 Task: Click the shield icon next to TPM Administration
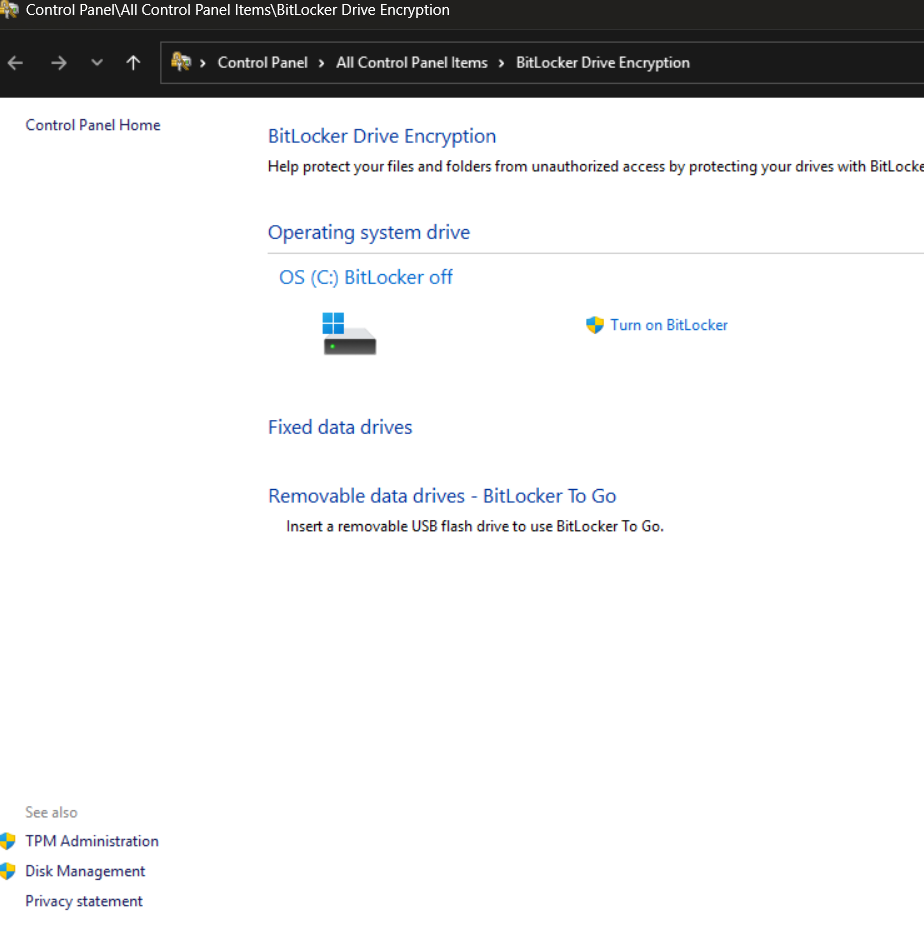click(8, 841)
